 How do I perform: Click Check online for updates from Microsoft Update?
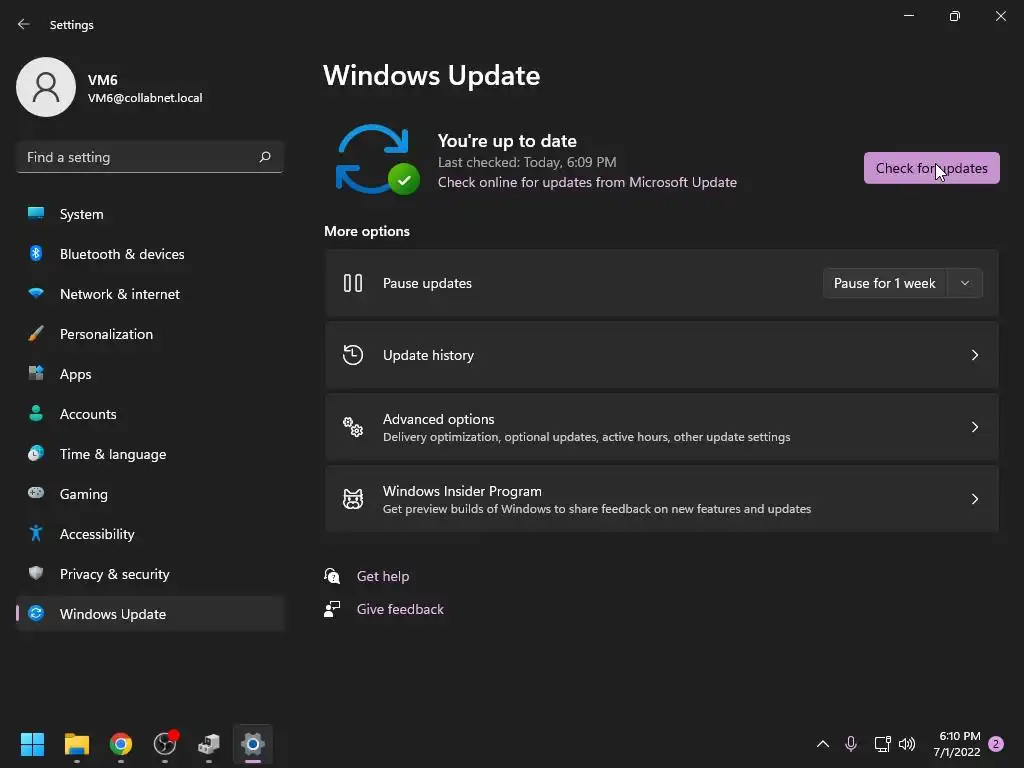point(587,182)
